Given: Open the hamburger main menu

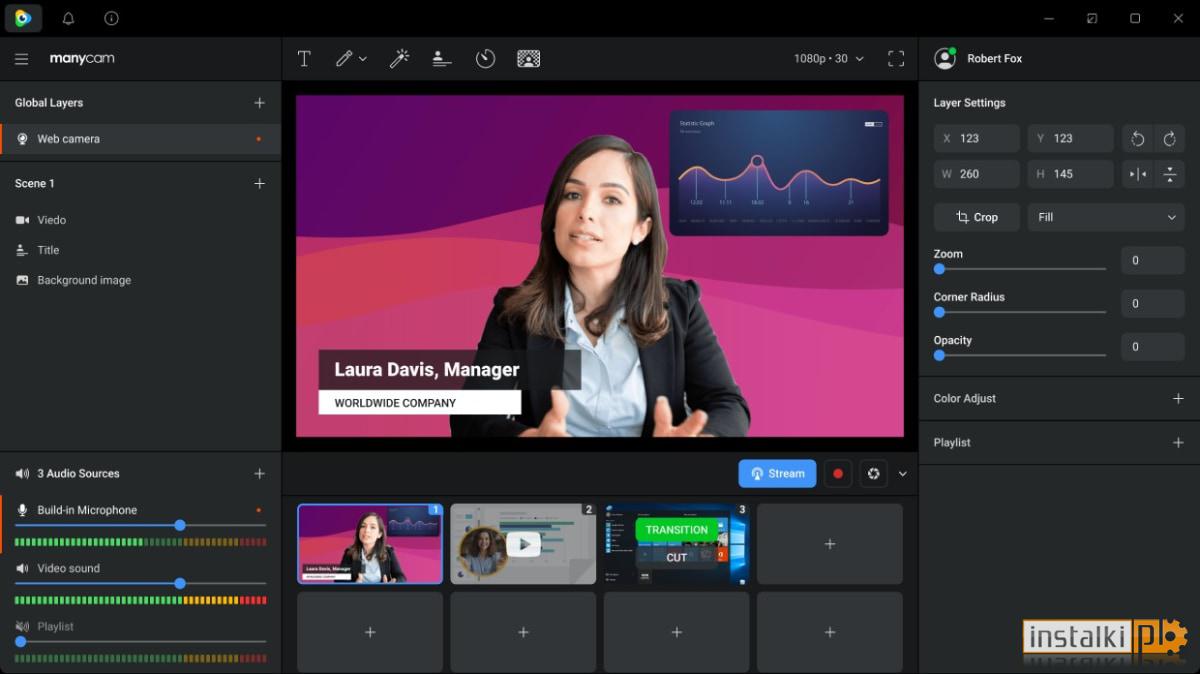Looking at the screenshot, I should pos(21,59).
